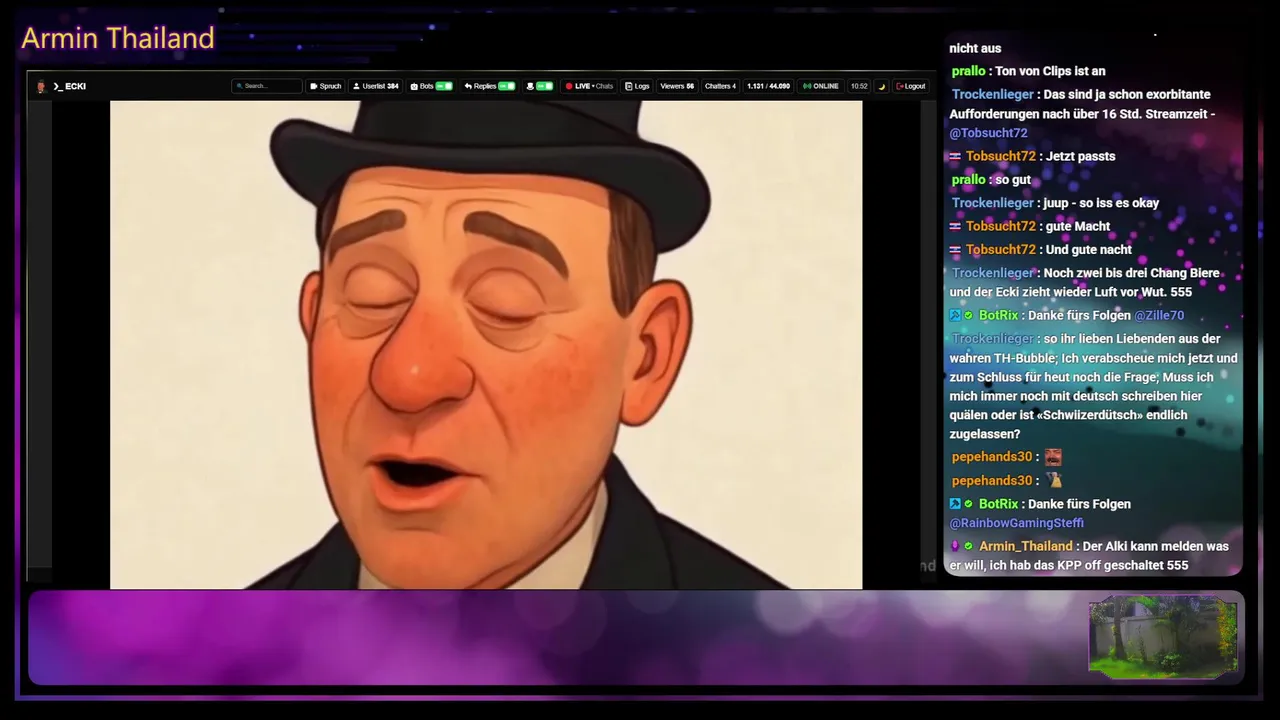Click the Replies arrow icon

click(x=468, y=86)
